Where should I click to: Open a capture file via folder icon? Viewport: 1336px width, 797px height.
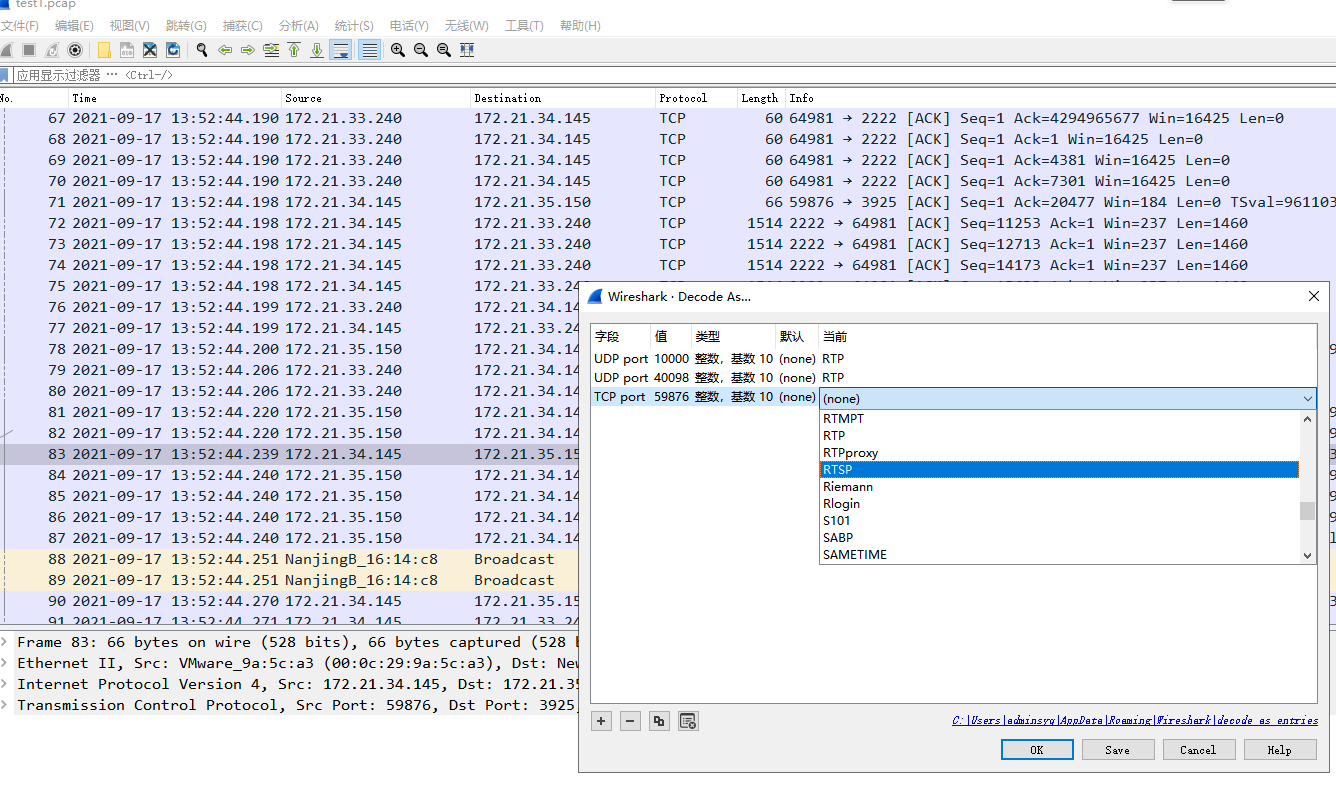coord(104,50)
